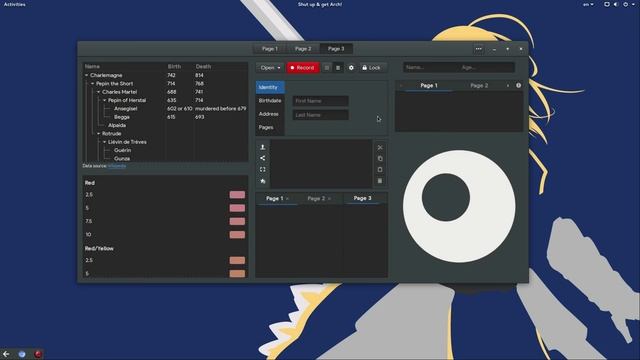Screen dimensions: 640x360
Task: Open the header menu (three dots)
Action: pos(478,49)
